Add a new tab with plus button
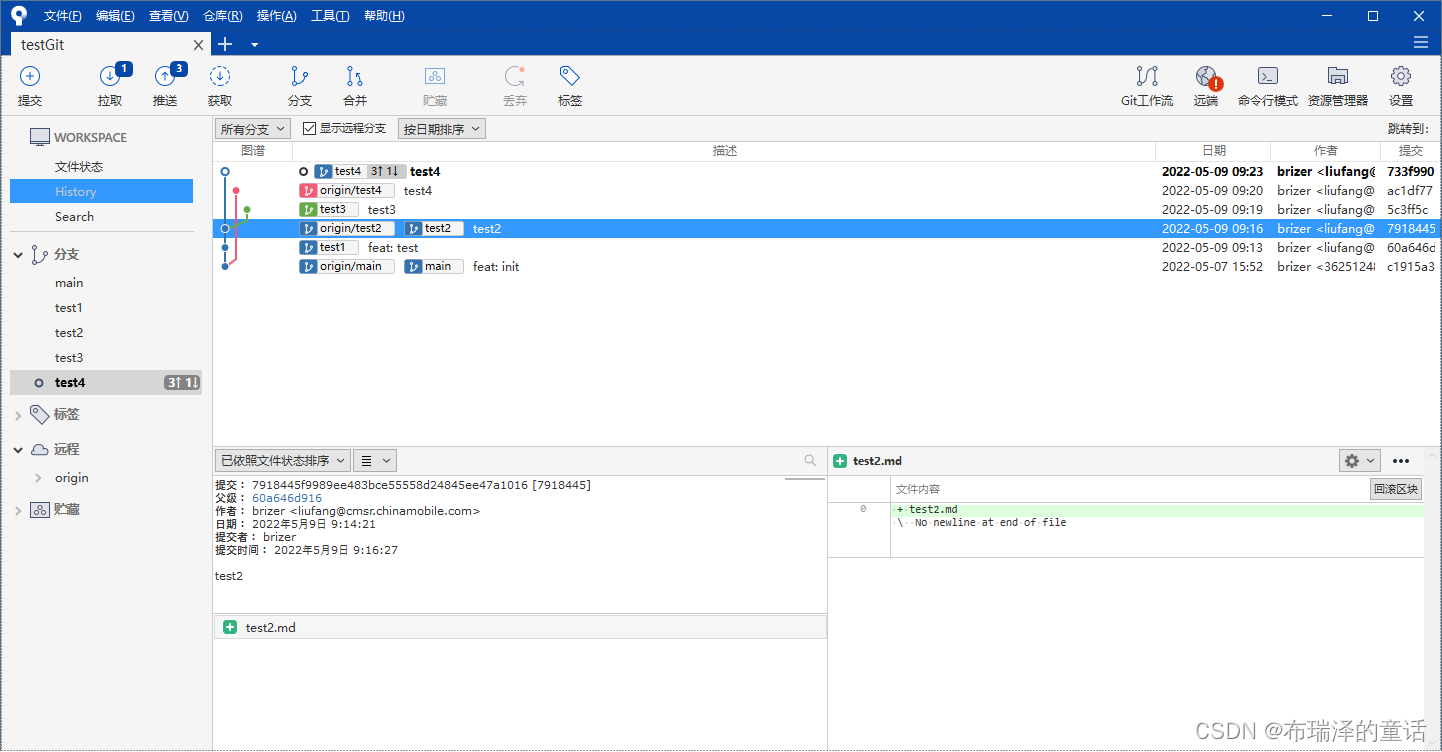Image resolution: width=1442 pixels, height=752 pixels. [225, 44]
